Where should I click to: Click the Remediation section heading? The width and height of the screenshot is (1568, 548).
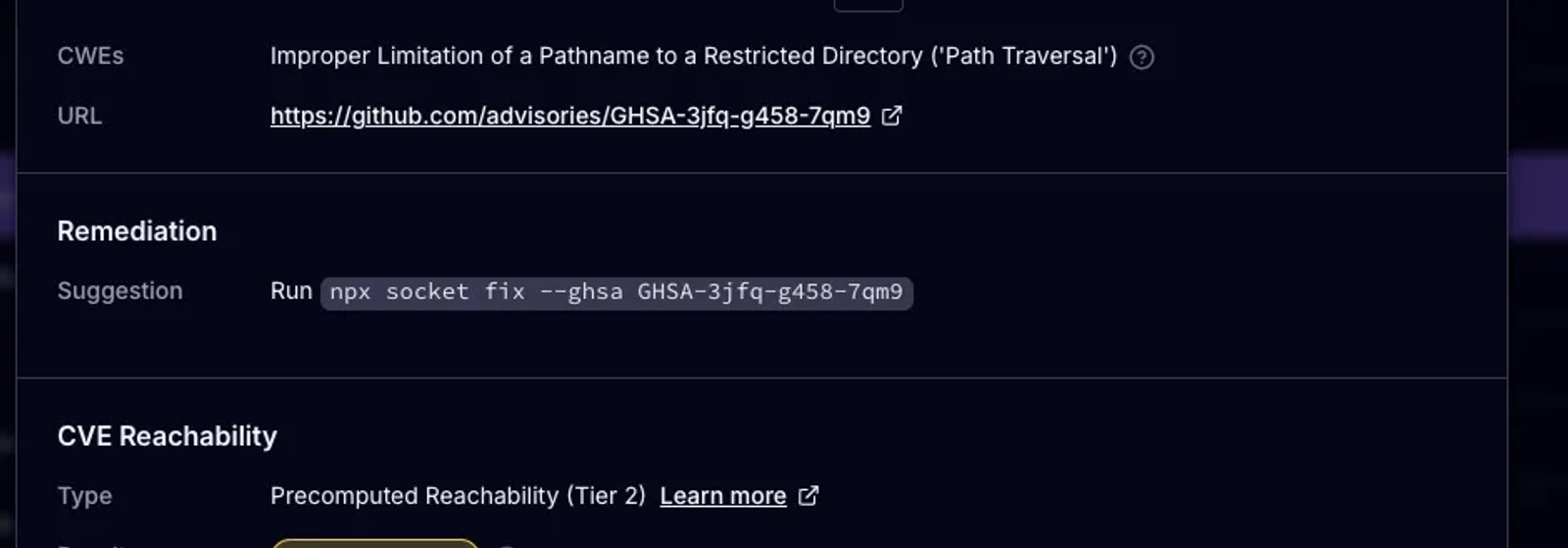[x=137, y=231]
